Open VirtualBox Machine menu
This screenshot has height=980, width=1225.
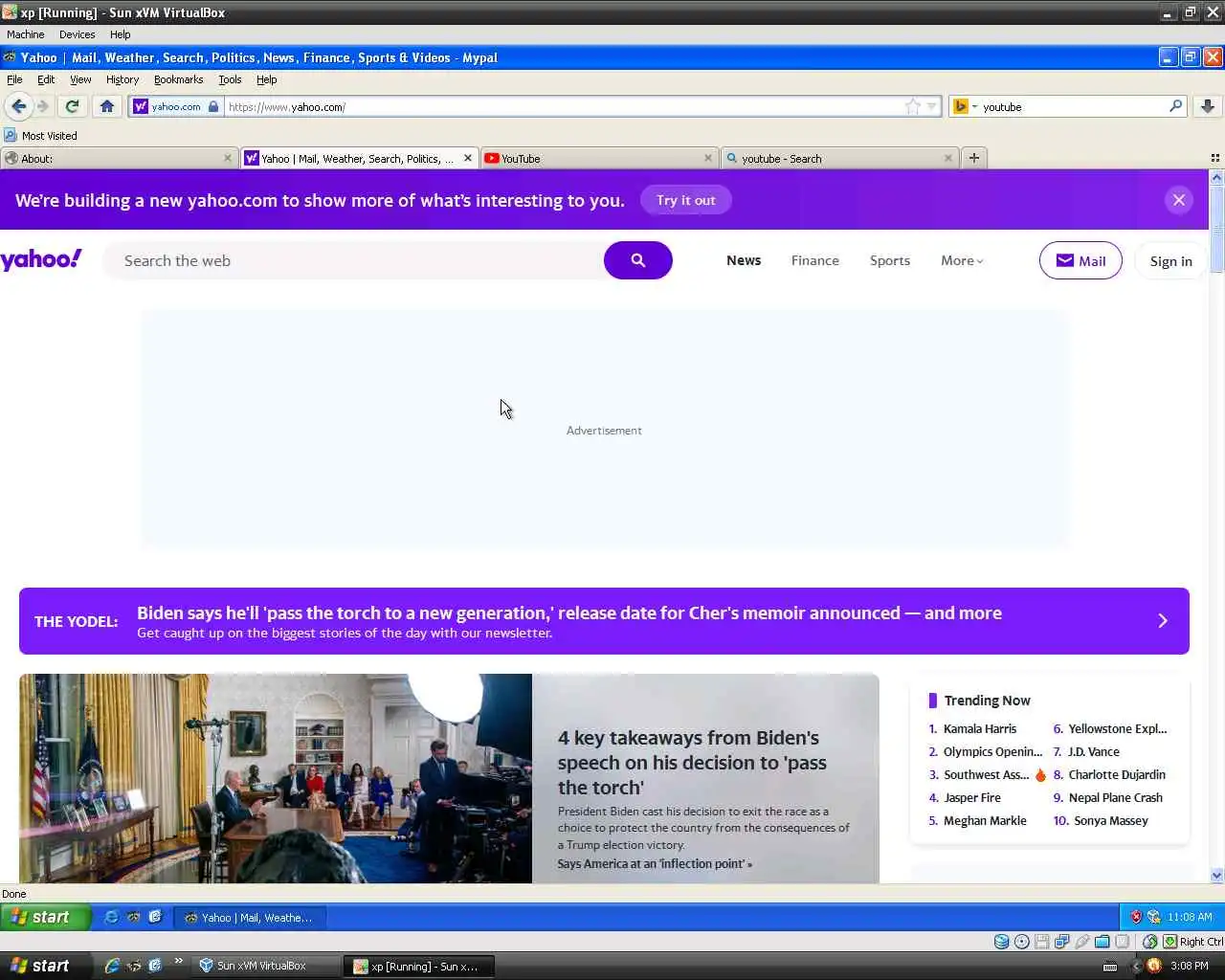(x=25, y=34)
